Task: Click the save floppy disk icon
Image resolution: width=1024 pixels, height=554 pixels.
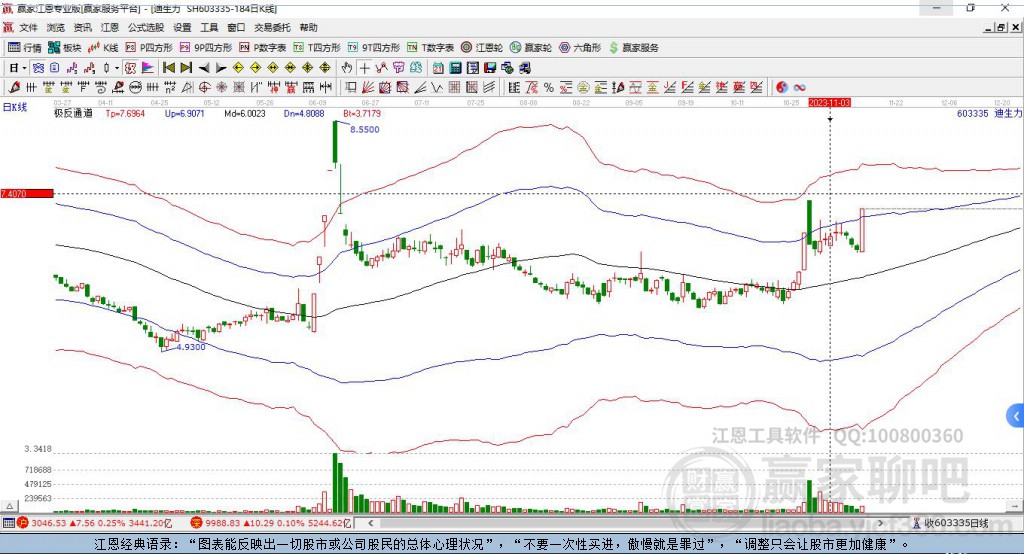Action: coord(490,68)
